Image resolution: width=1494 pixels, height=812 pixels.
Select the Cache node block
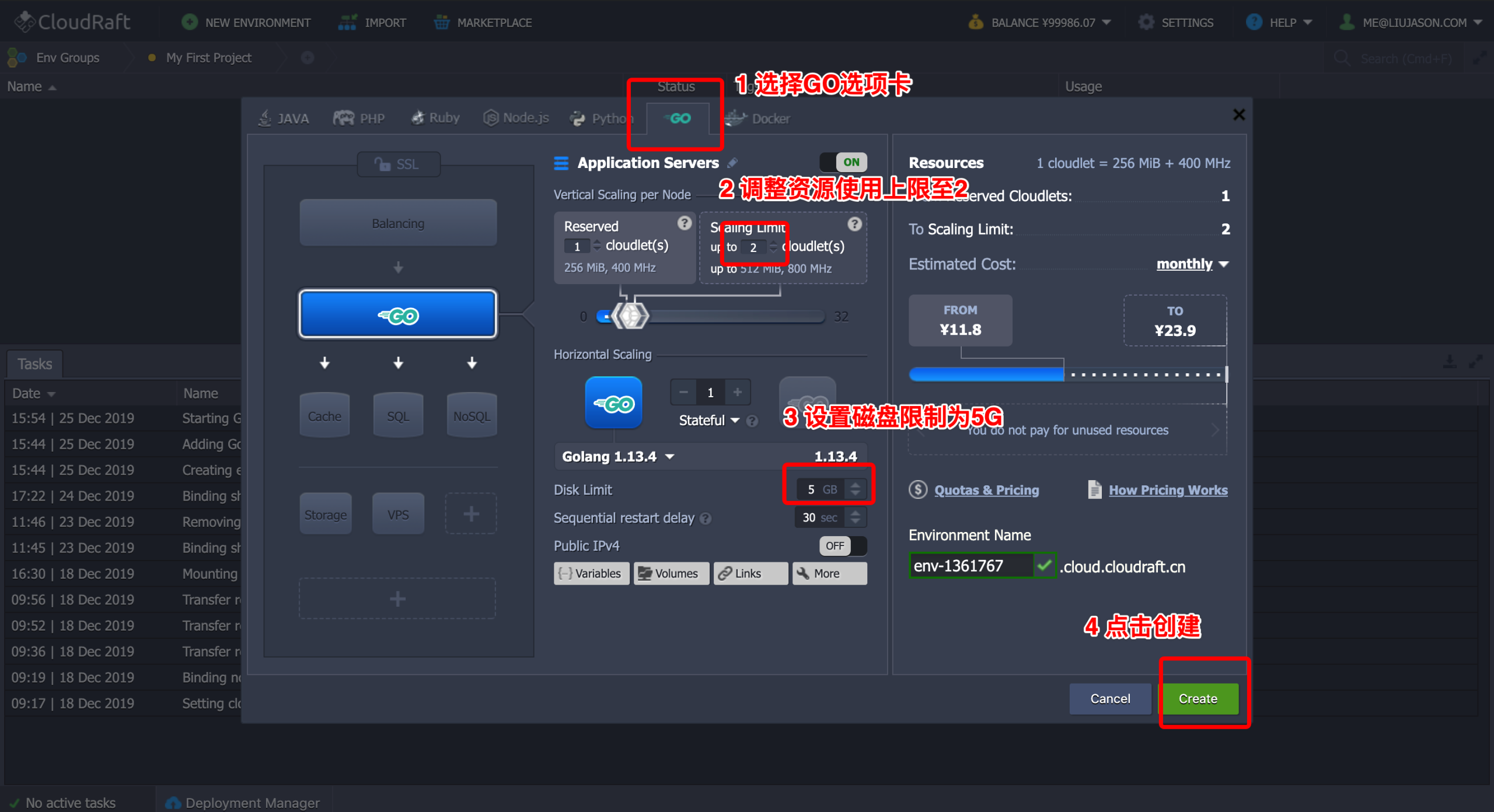point(324,416)
